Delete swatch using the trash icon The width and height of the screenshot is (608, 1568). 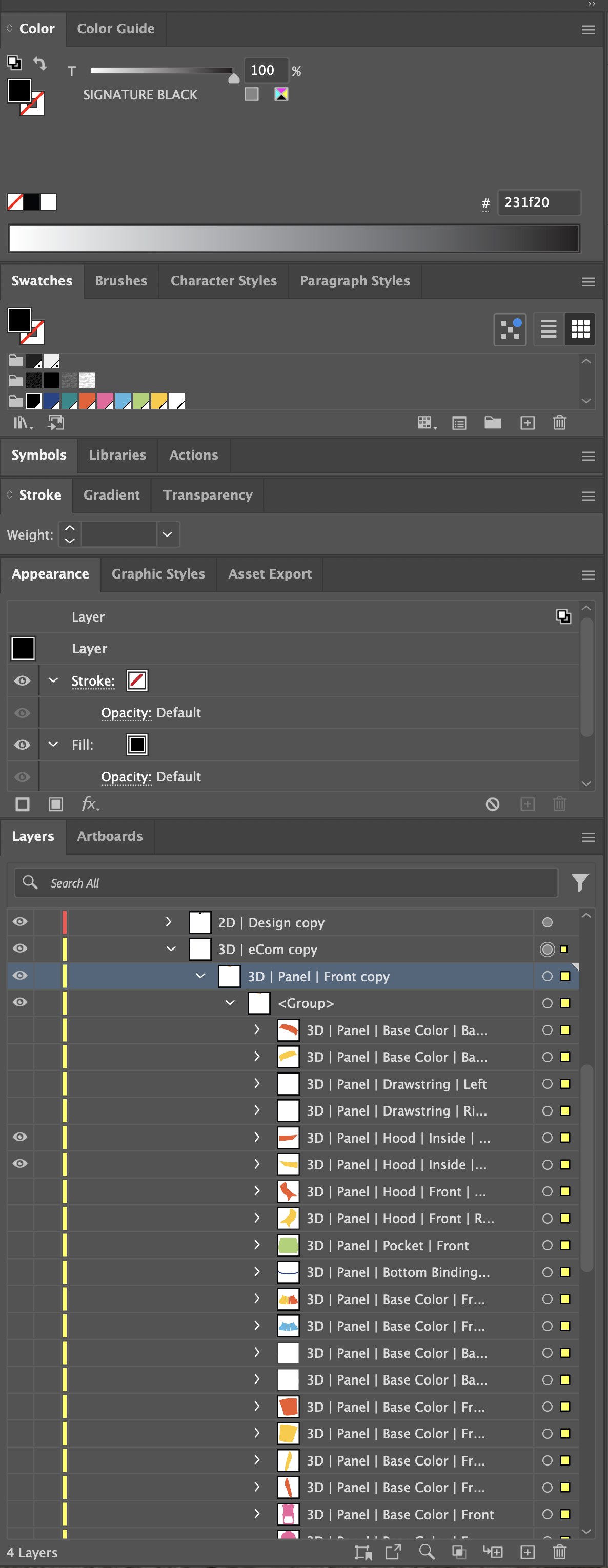[x=559, y=423]
